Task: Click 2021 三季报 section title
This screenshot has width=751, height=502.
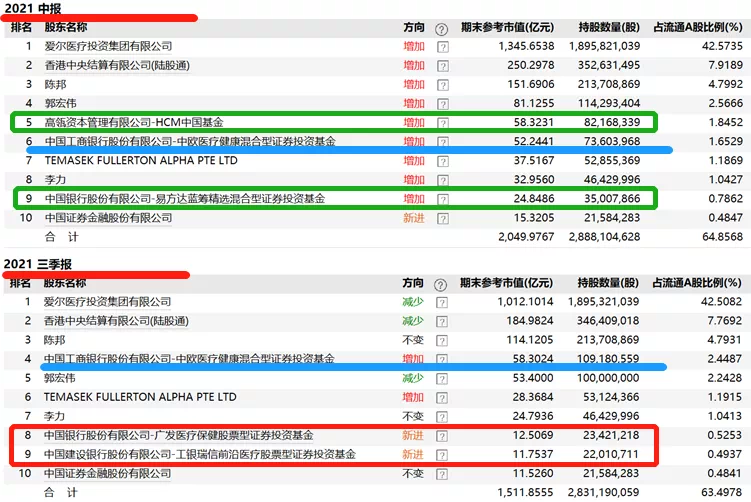Action: point(37,264)
